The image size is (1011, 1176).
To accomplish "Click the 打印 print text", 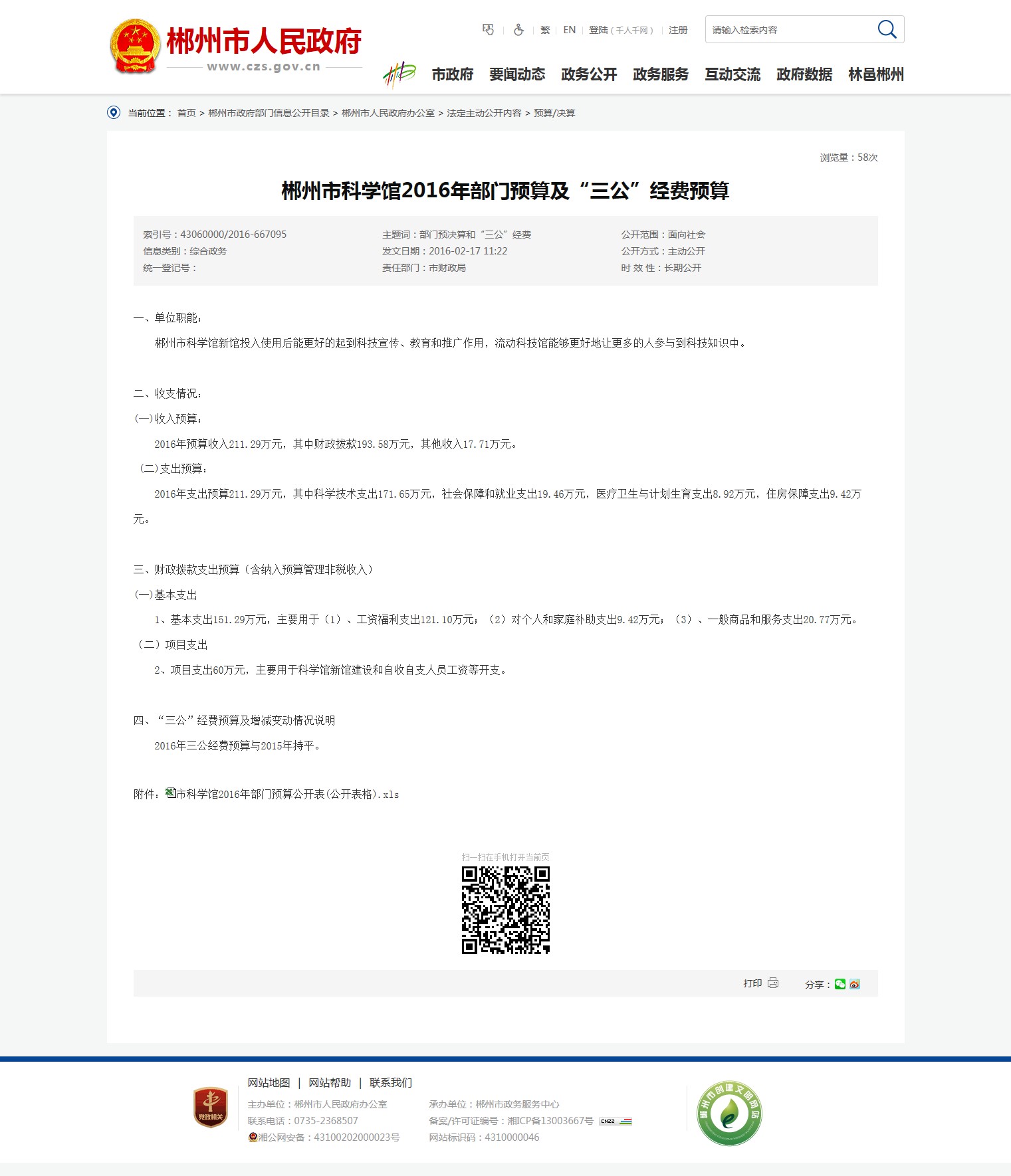I will pos(752,983).
